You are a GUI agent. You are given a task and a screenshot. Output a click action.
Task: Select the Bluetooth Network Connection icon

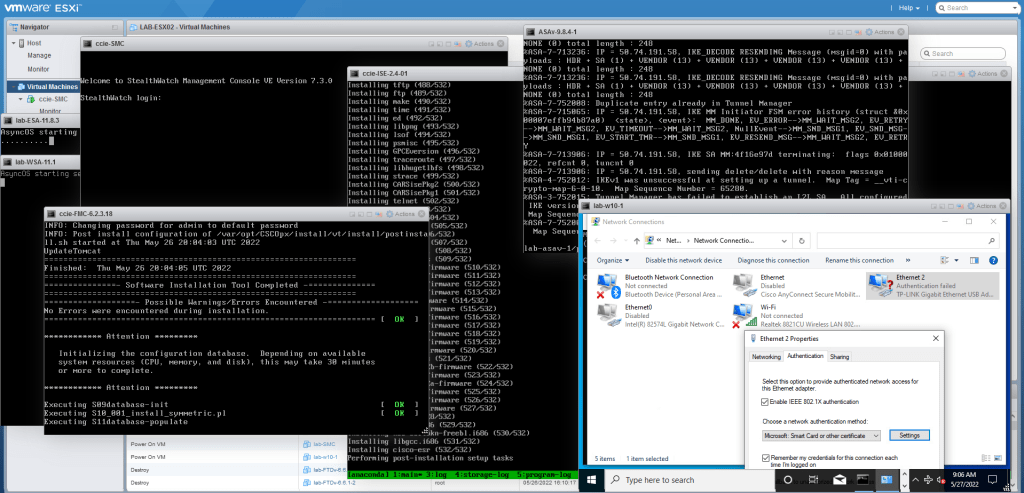607,286
